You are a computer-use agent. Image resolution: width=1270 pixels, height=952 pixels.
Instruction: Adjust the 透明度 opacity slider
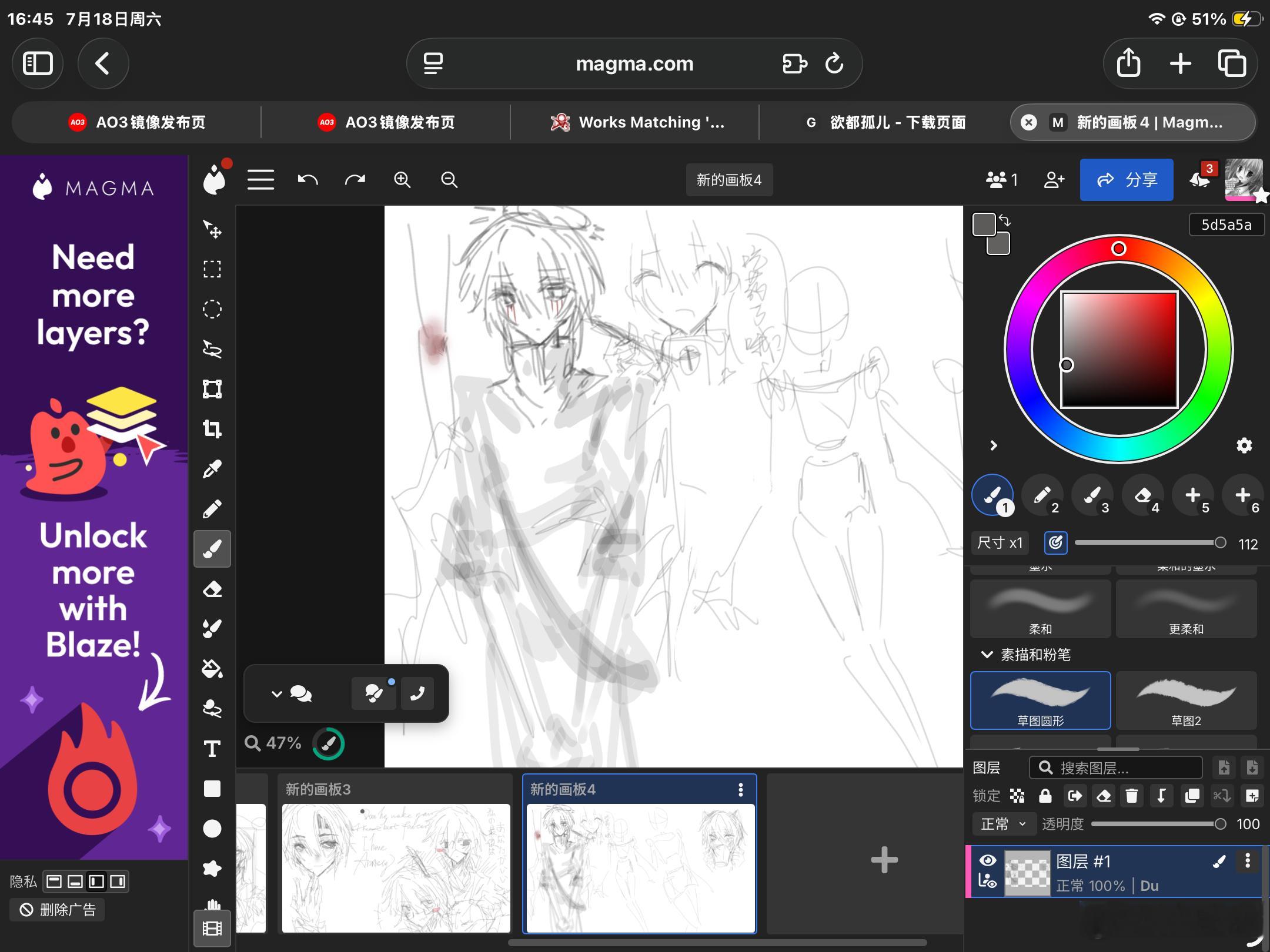tap(1158, 824)
